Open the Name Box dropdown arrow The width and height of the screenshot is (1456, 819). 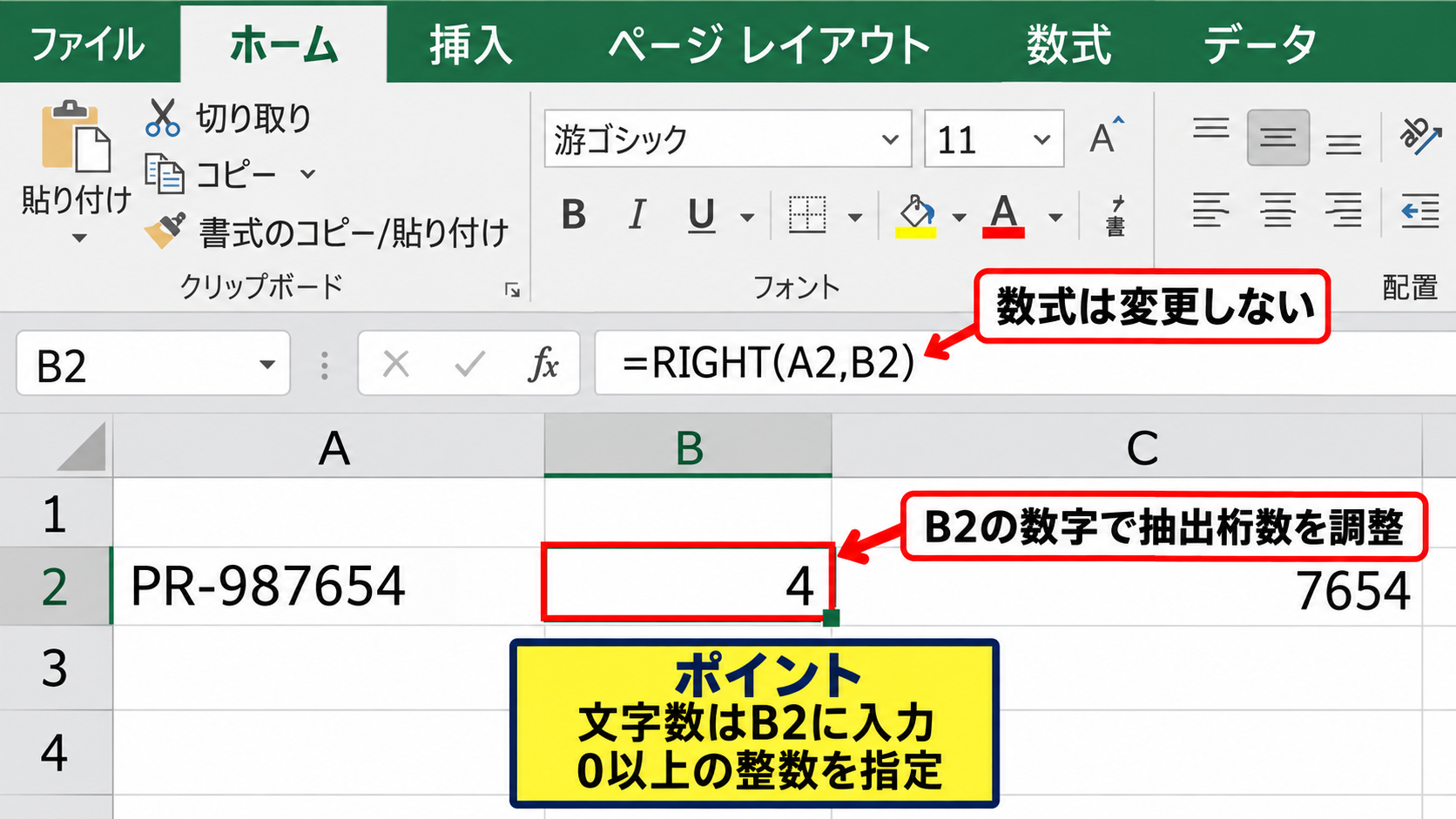[x=267, y=365]
